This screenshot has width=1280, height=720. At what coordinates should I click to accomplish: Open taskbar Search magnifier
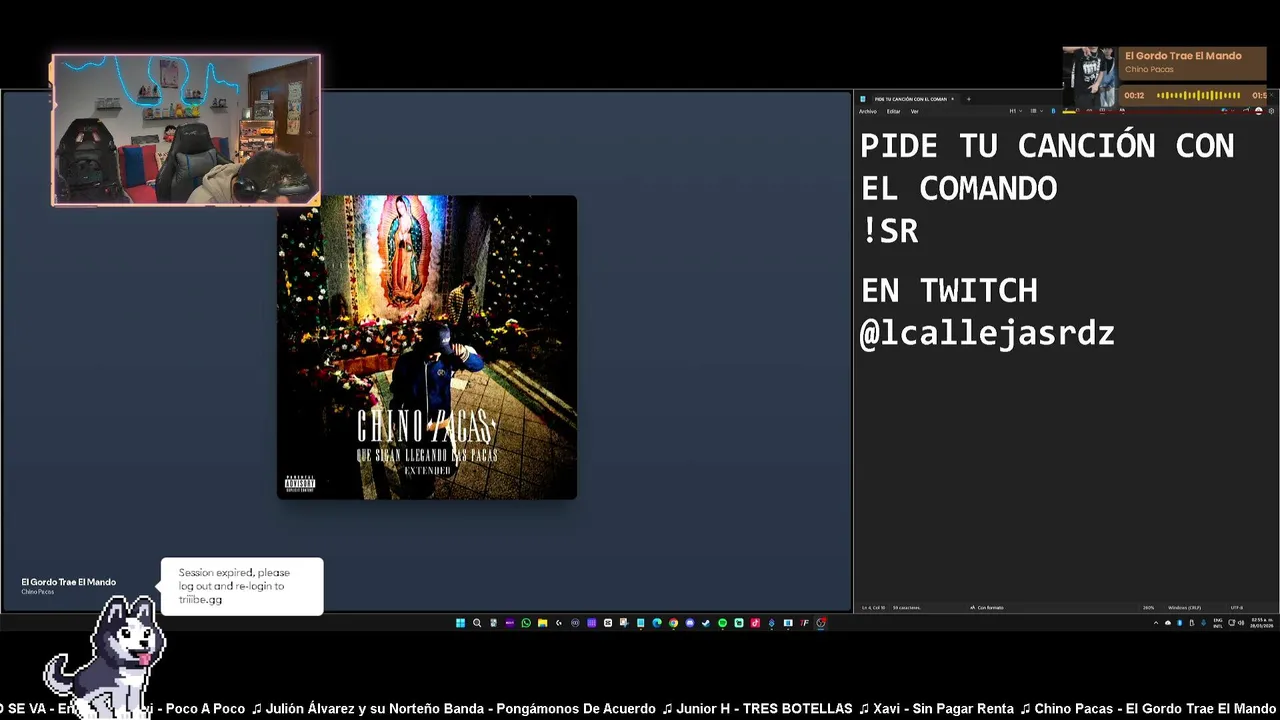477,623
